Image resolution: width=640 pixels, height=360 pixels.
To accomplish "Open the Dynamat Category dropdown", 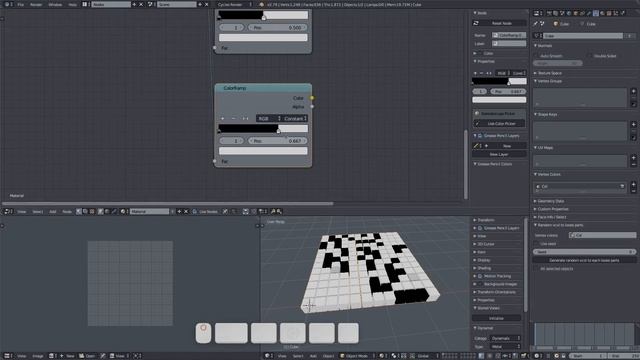I will pyautogui.click(x=505, y=338).
